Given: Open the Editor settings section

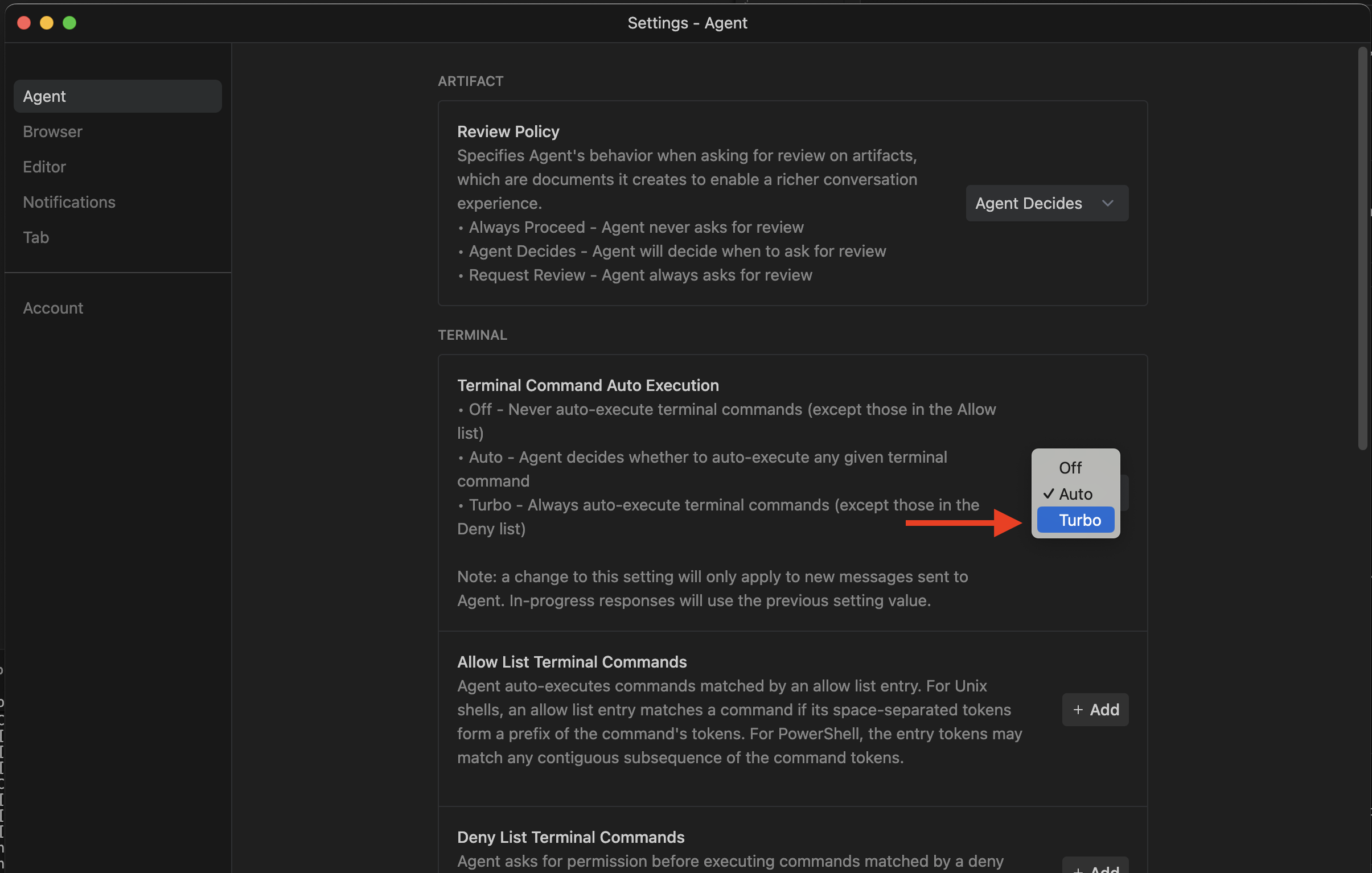Looking at the screenshot, I should pos(44,167).
